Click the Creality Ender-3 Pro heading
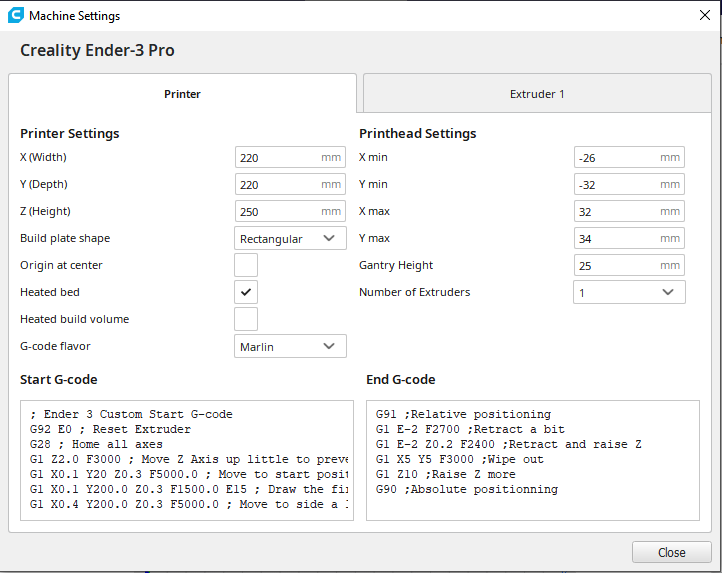Viewport: 722px width, 573px height. pyautogui.click(x=97, y=50)
